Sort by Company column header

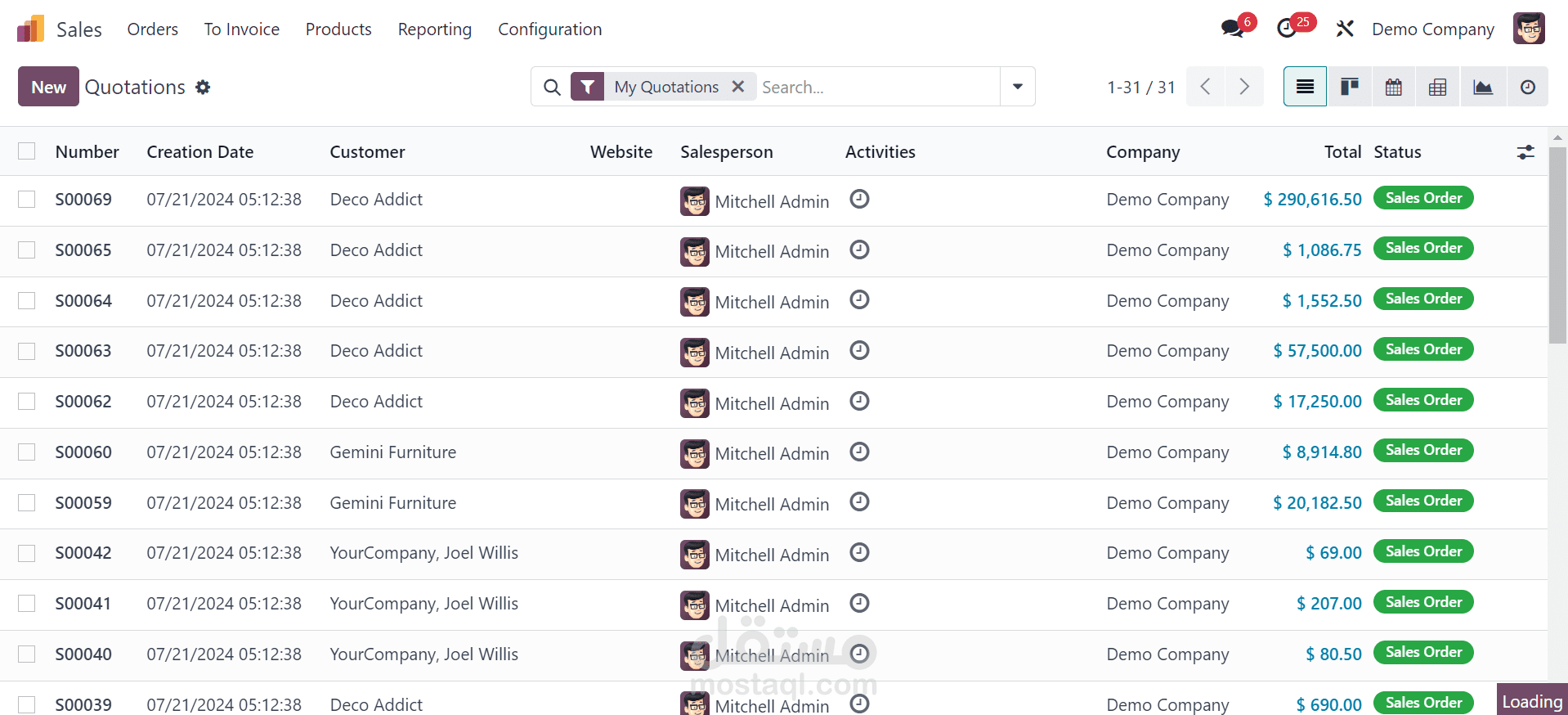pyautogui.click(x=1143, y=152)
